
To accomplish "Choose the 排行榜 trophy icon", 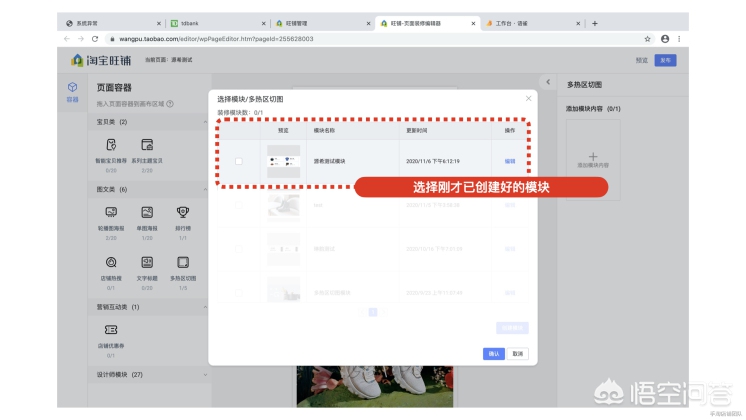I will [x=183, y=212].
